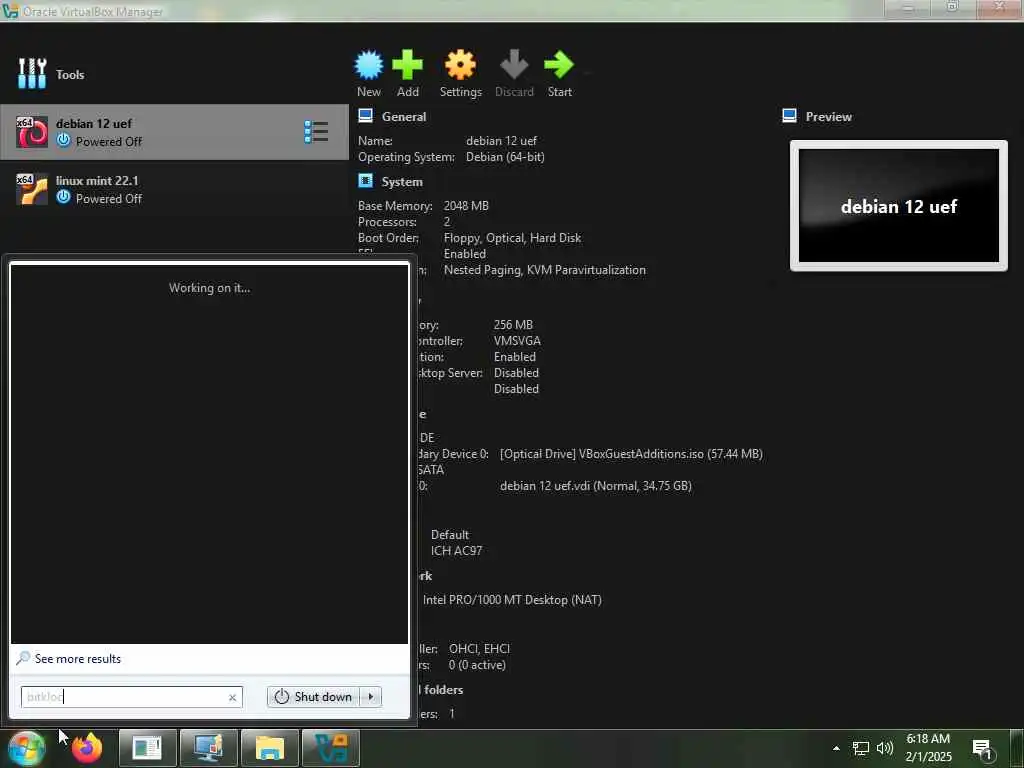Click the greyed Discard arrow
This screenshot has height=768, width=1024.
tap(514, 74)
